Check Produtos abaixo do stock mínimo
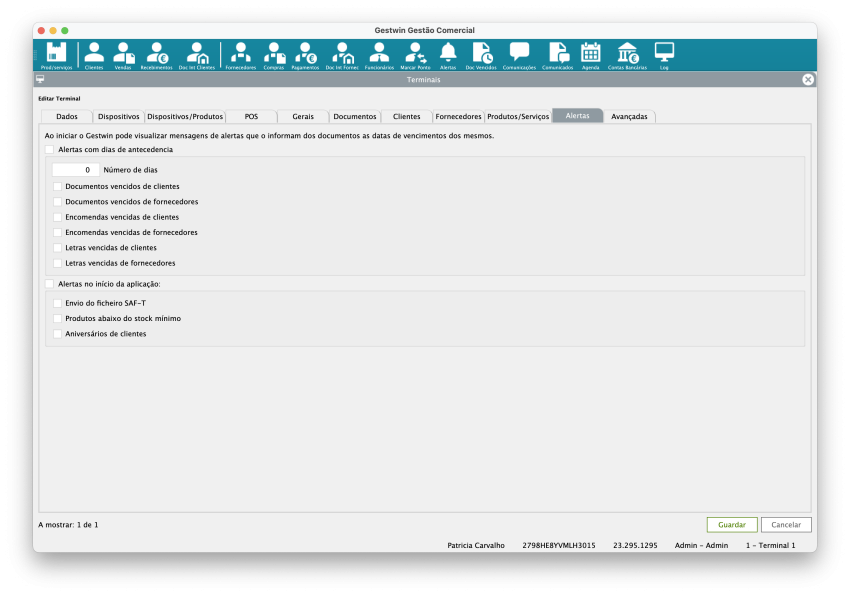The width and height of the screenshot is (850, 596). (x=58, y=318)
